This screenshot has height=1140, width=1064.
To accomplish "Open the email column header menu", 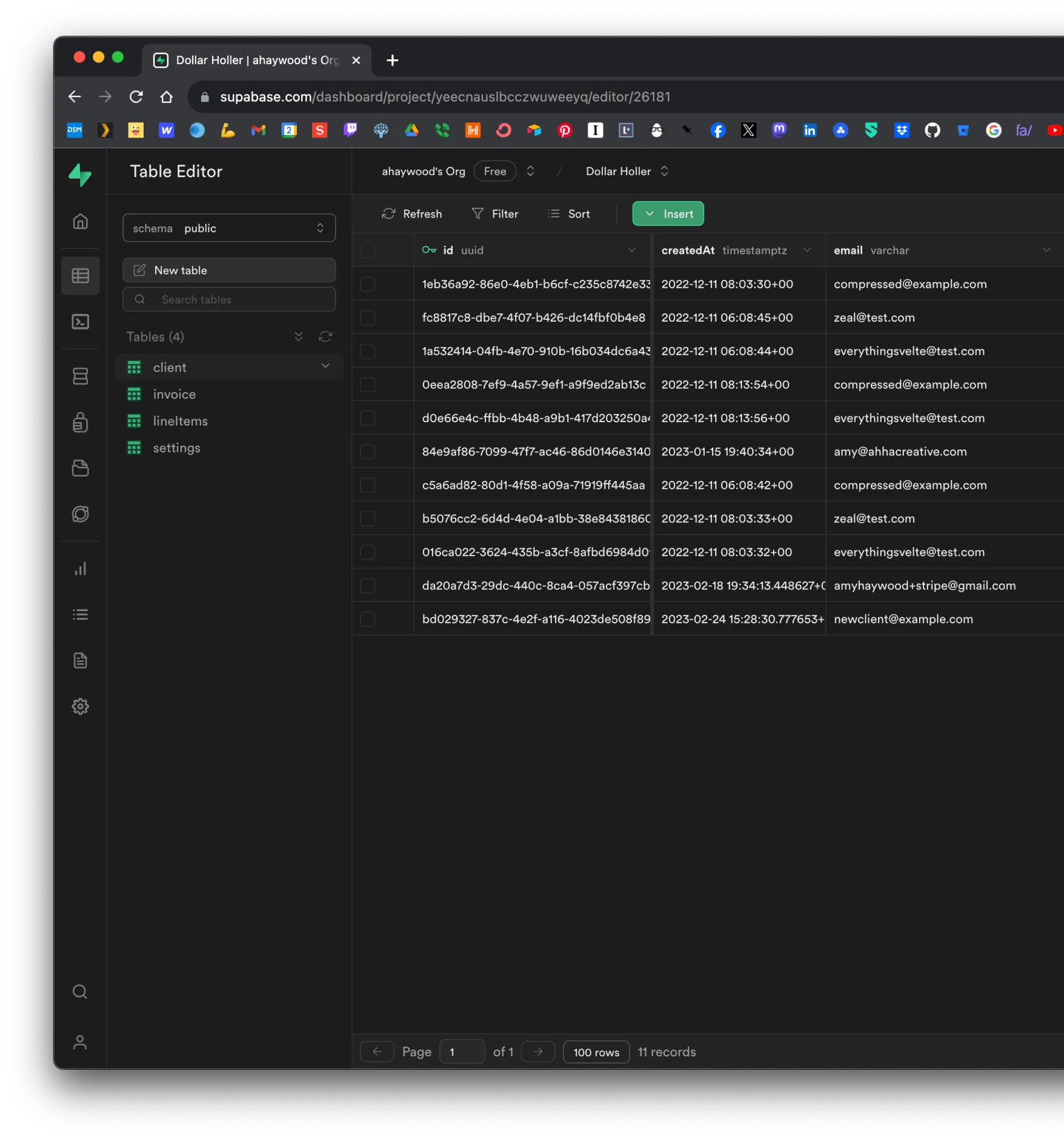I will pos(1046,250).
